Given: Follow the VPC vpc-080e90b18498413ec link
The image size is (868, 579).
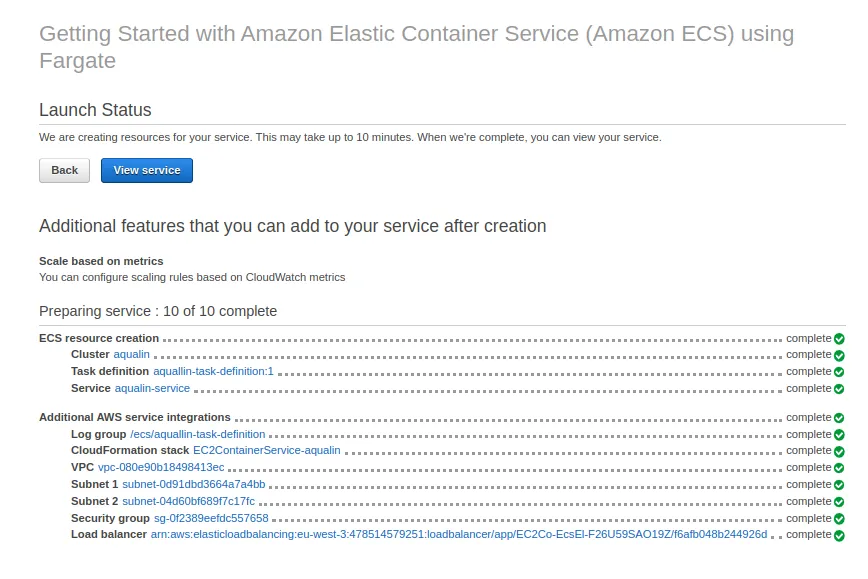Looking at the screenshot, I should pos(161,468).
